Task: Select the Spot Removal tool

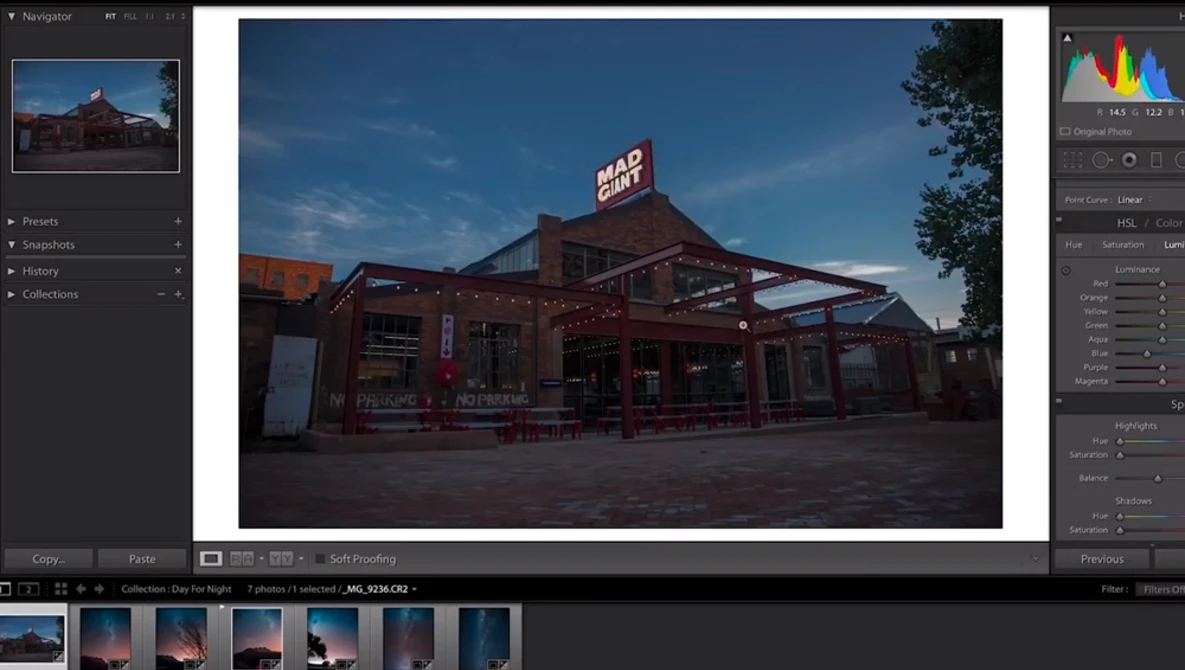Action: (1101, 160)
